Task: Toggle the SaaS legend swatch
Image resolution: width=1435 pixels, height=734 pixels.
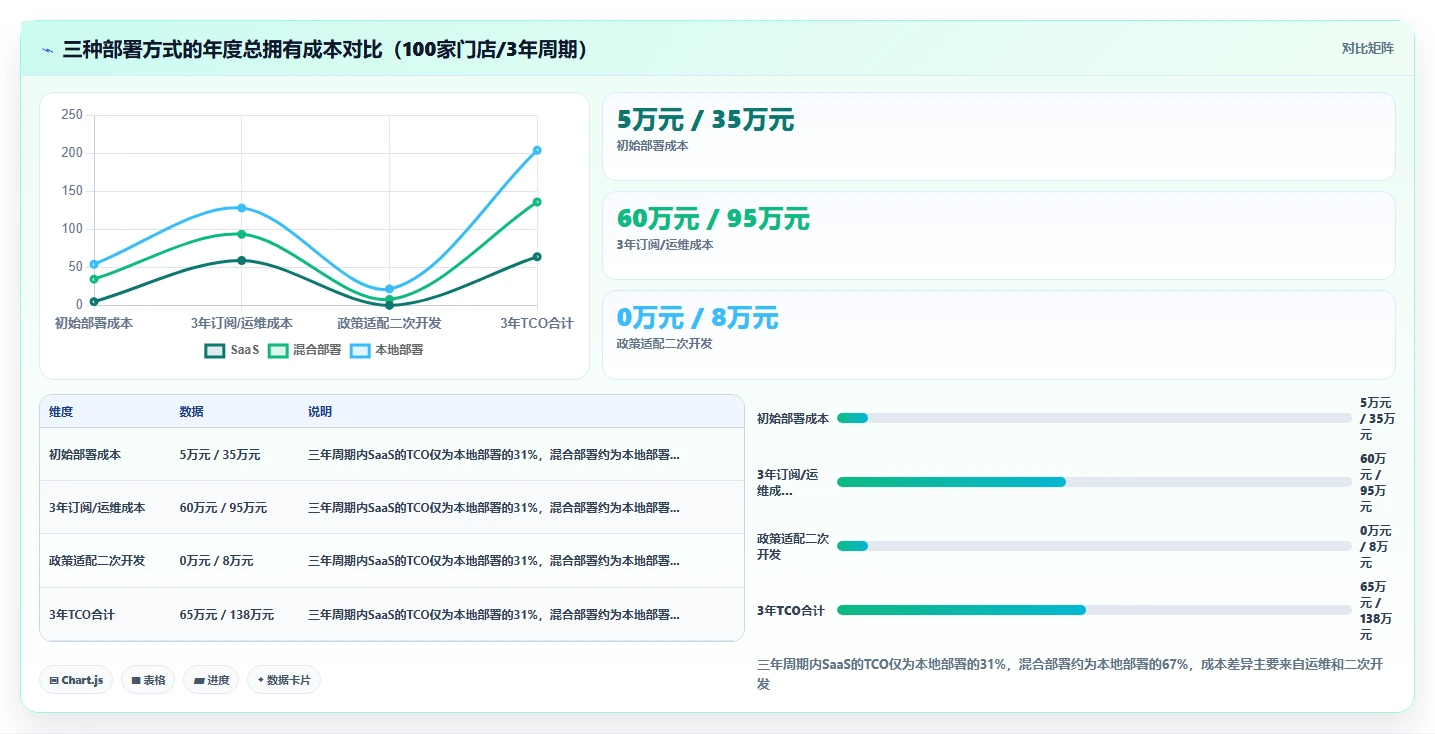Action: tap(214, 350)
